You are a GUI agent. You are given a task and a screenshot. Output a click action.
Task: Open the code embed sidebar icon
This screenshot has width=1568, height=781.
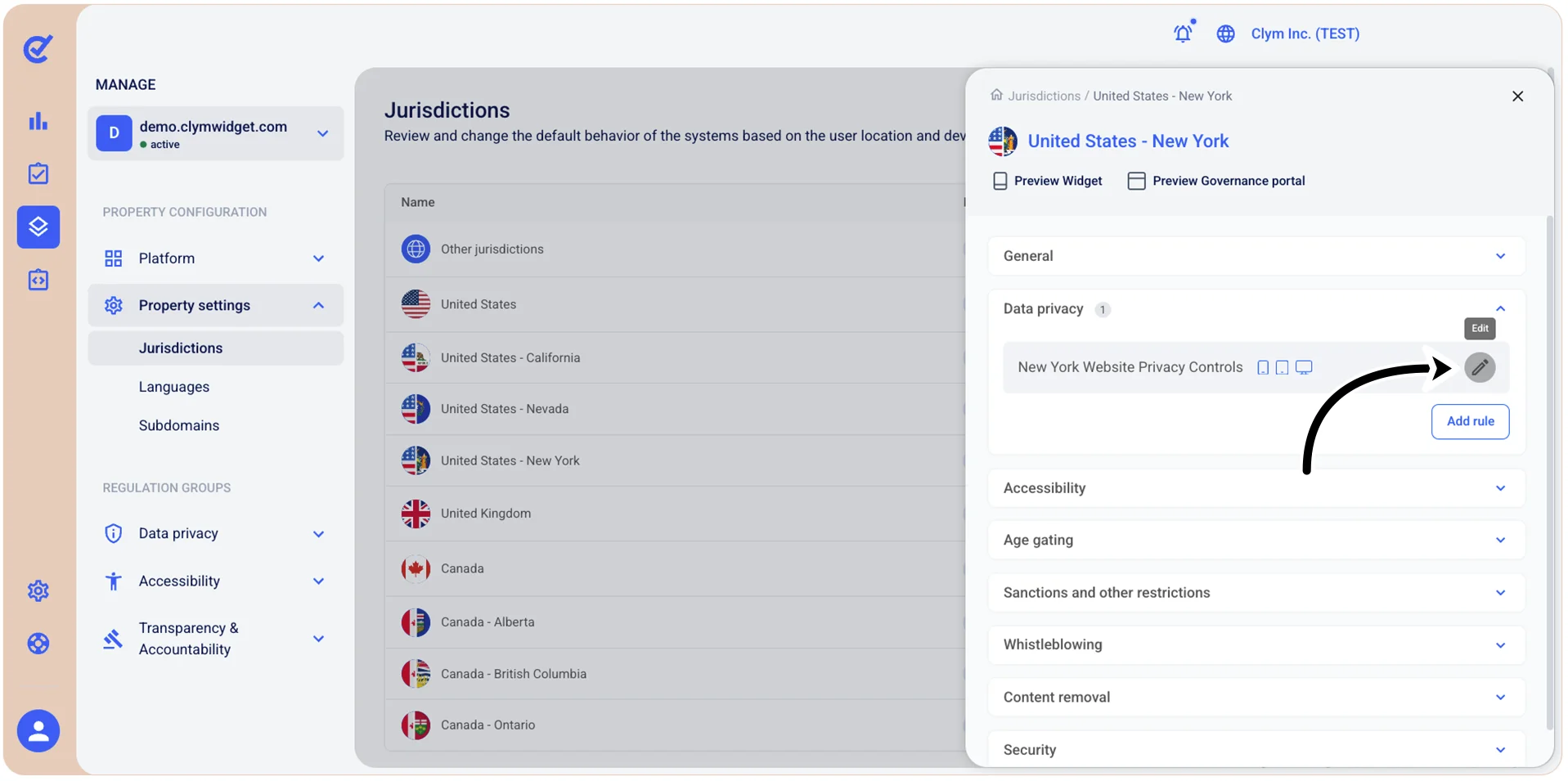click(x=38, y=280)
